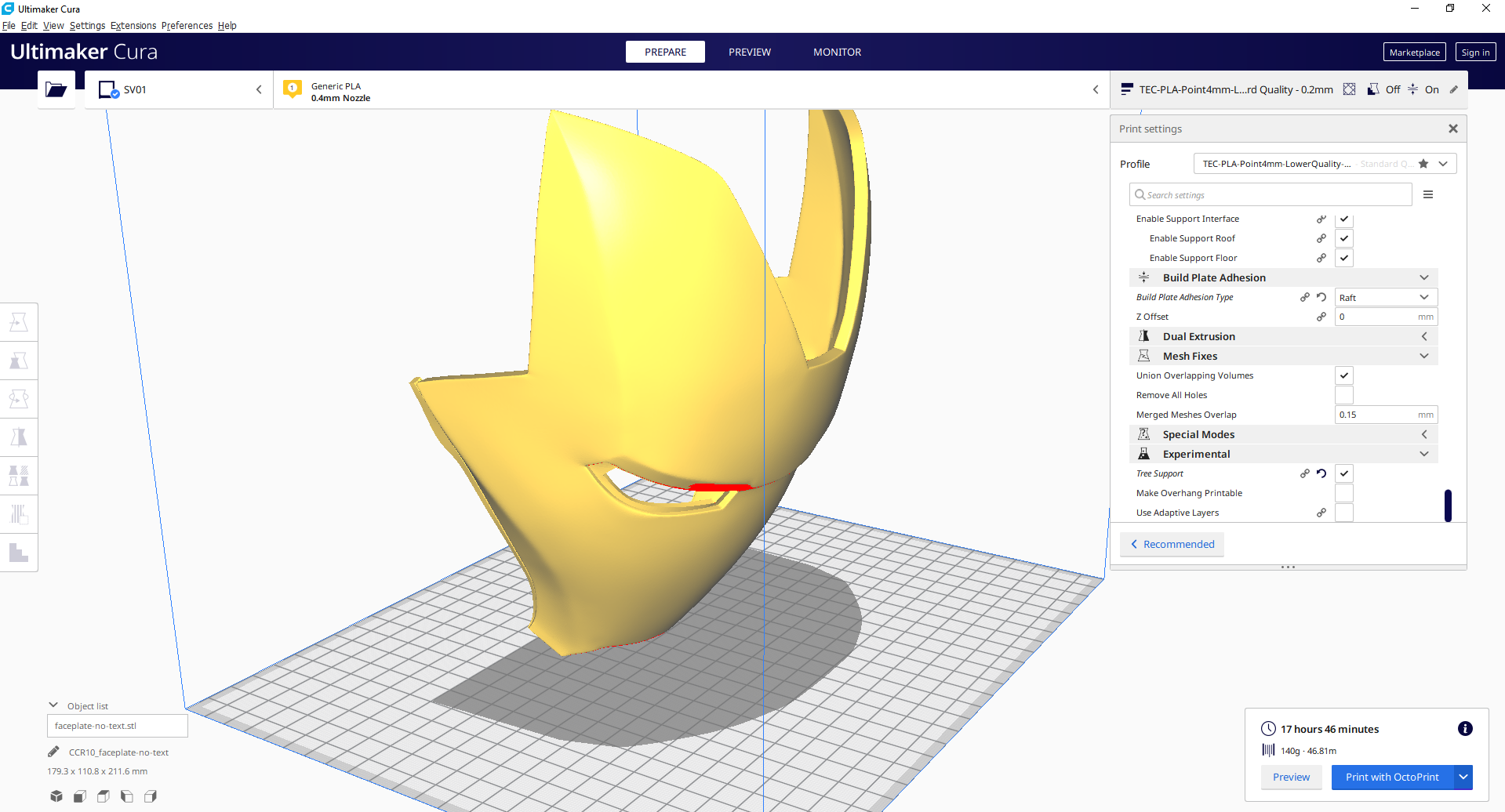Select faceplate-no-text.stl in object list
This screenshot has height=812, width=1505.
(118, 726)
